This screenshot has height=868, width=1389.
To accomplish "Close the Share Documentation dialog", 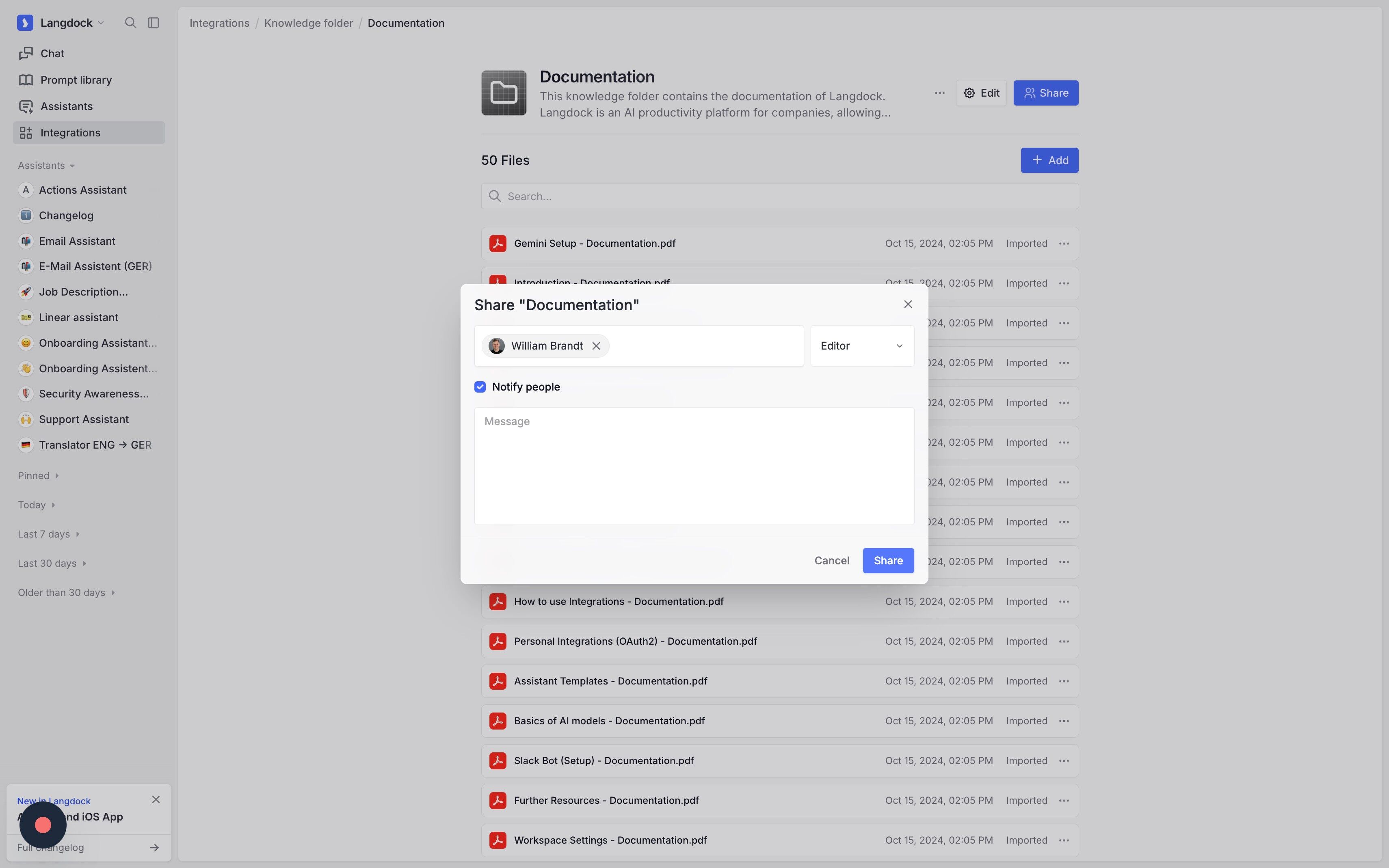I will tap(908, 304).
